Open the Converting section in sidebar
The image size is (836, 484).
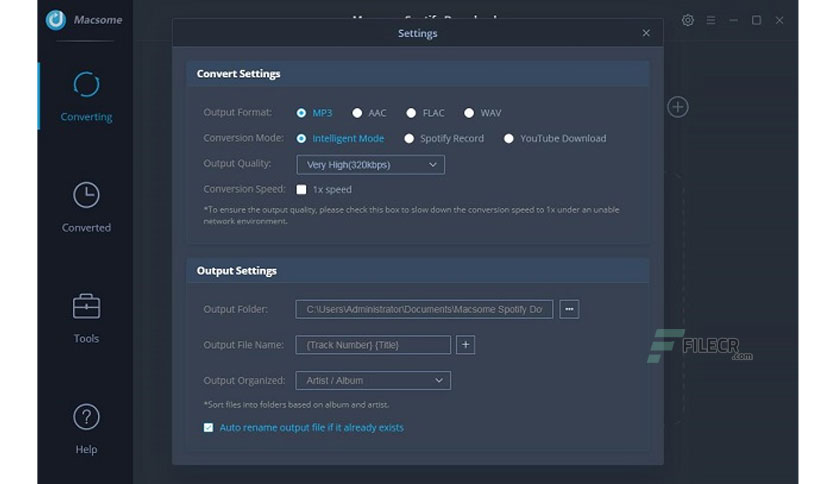tap(86, 96)
